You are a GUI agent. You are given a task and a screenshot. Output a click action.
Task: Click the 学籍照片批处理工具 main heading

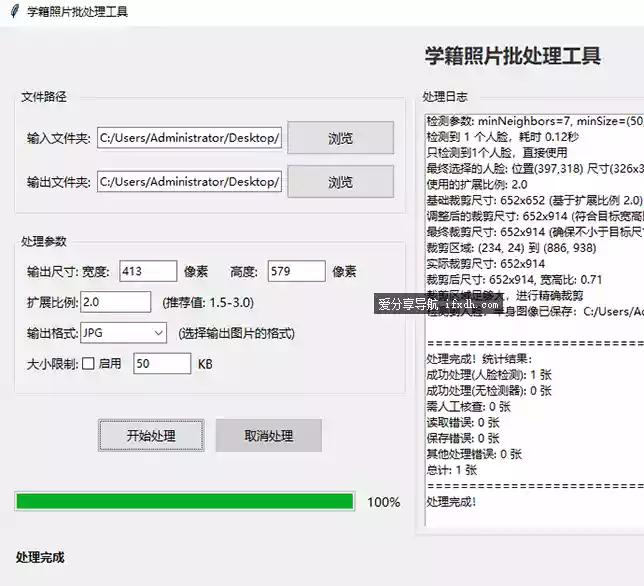coord(513,56)
